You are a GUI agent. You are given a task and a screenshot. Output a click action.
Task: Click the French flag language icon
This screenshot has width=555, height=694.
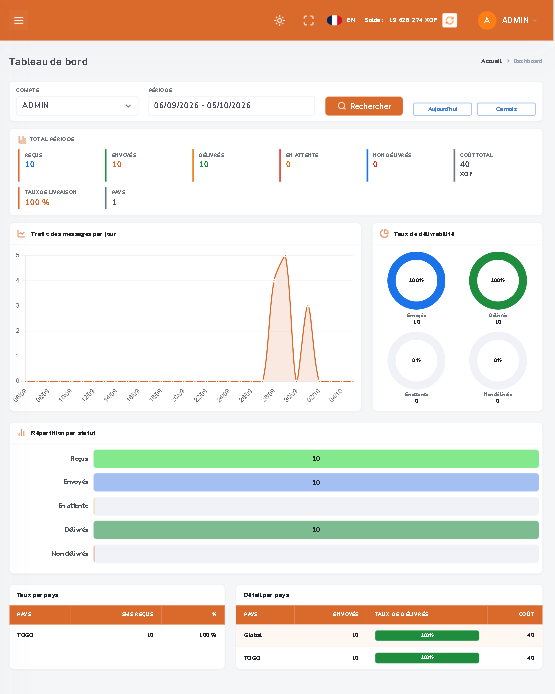pos(334,20)
